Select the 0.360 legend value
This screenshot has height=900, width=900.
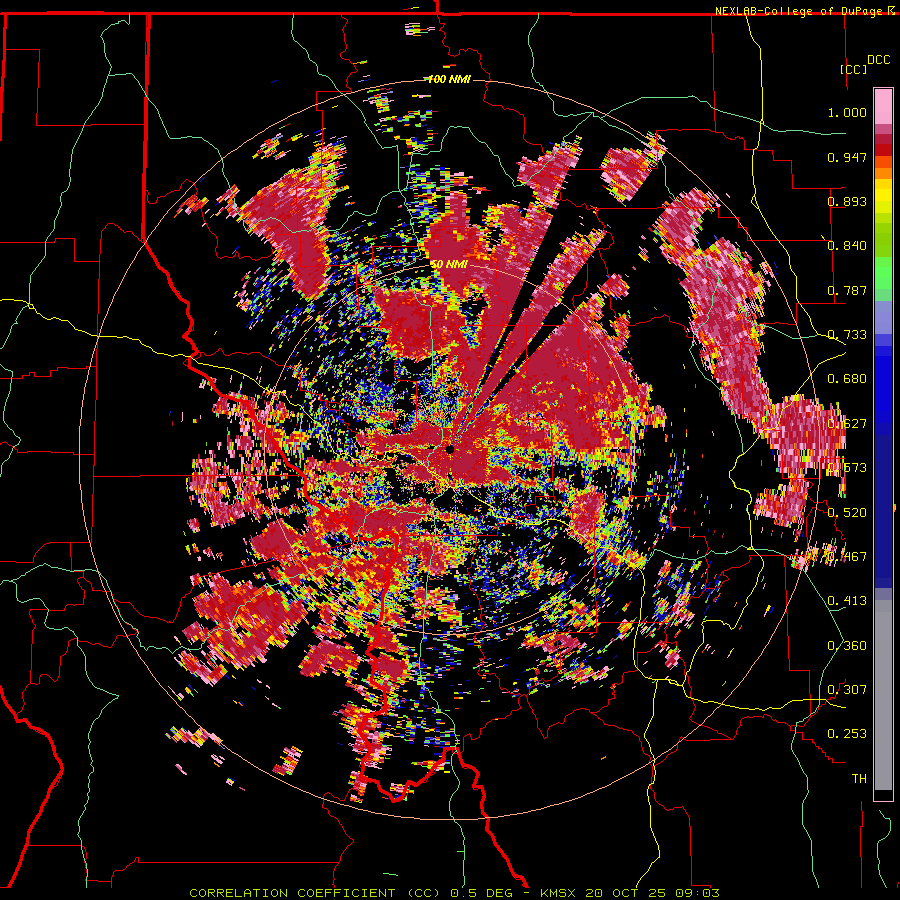[847, 645]
